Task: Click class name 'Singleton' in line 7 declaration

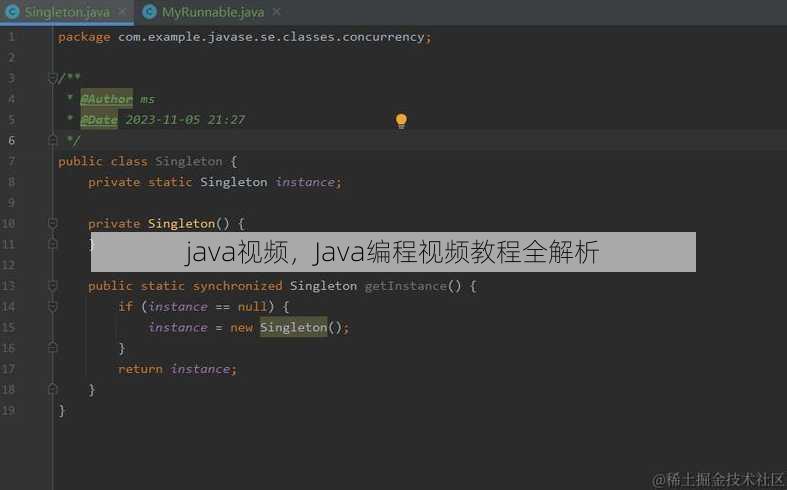Action: pos(188,161)
